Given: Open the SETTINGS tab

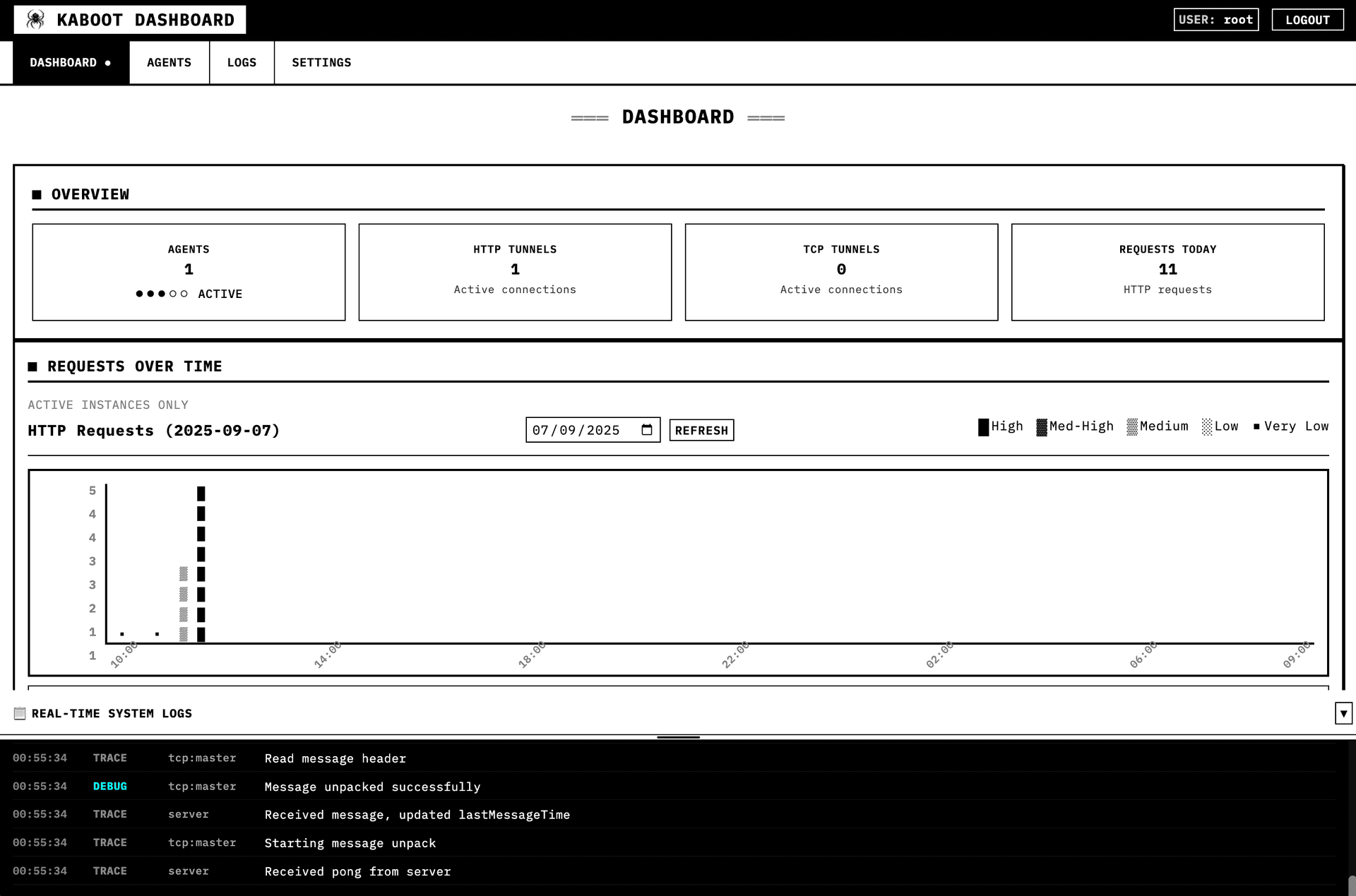Looking at the screenshot, I should click(321, 62).
